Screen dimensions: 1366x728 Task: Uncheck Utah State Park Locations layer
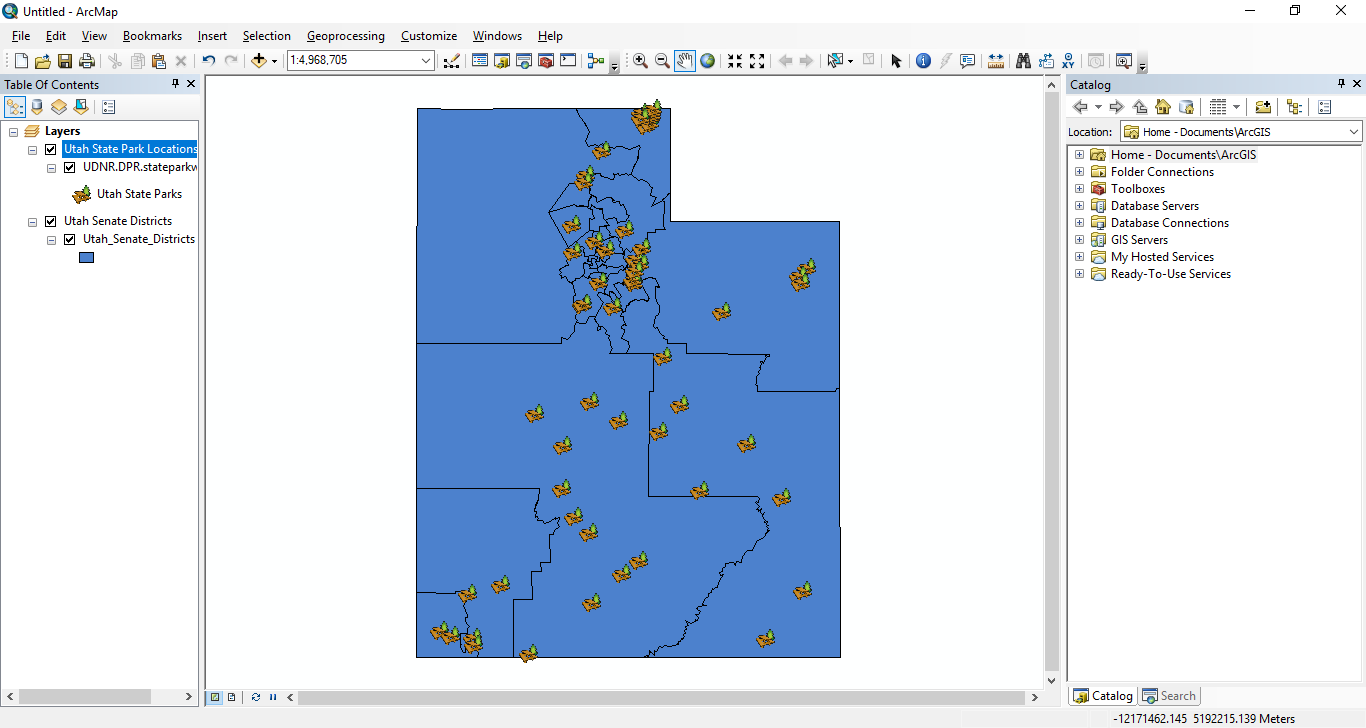(51, 149)
